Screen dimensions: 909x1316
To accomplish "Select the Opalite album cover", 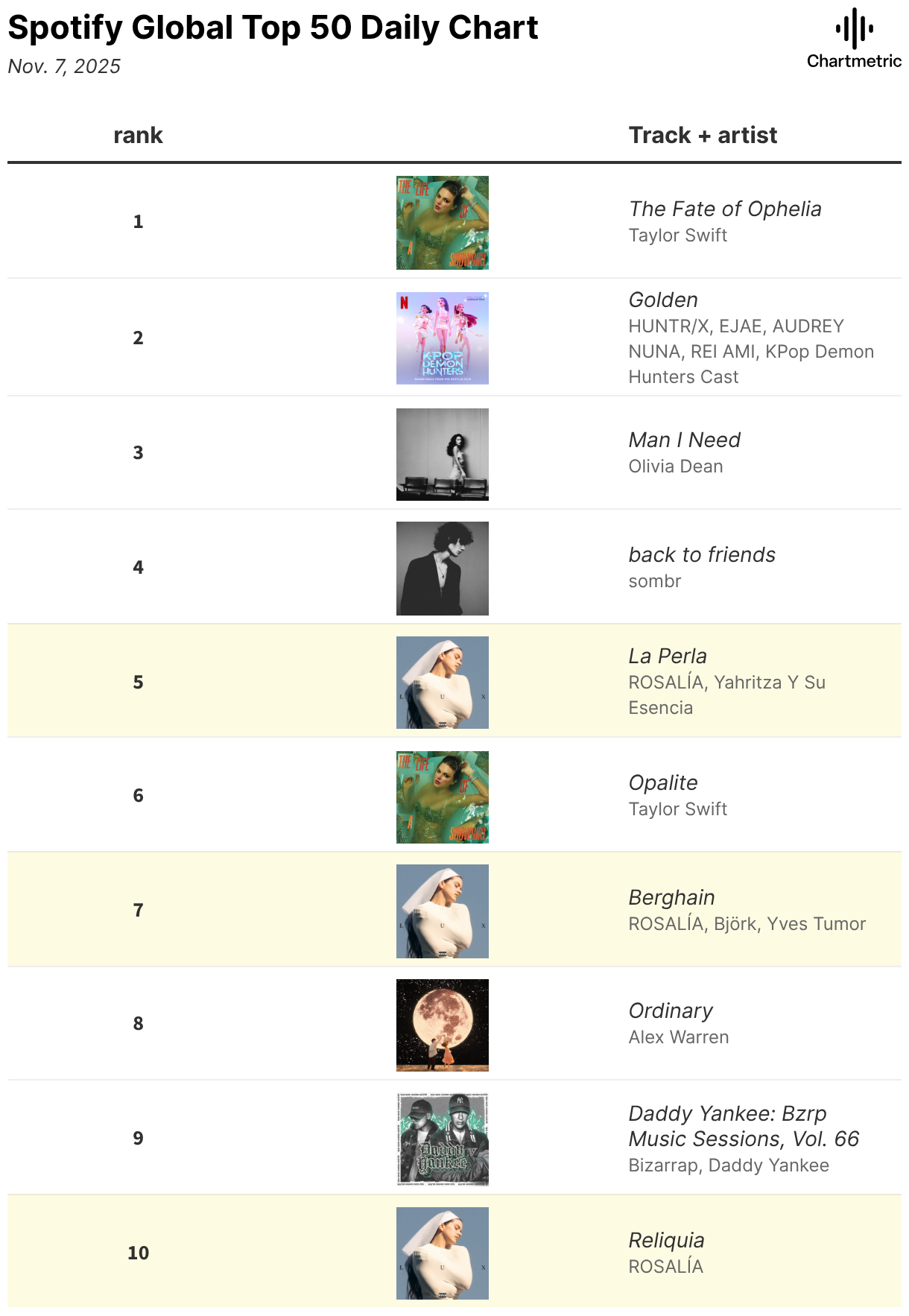I will click(x=443, y=797).
